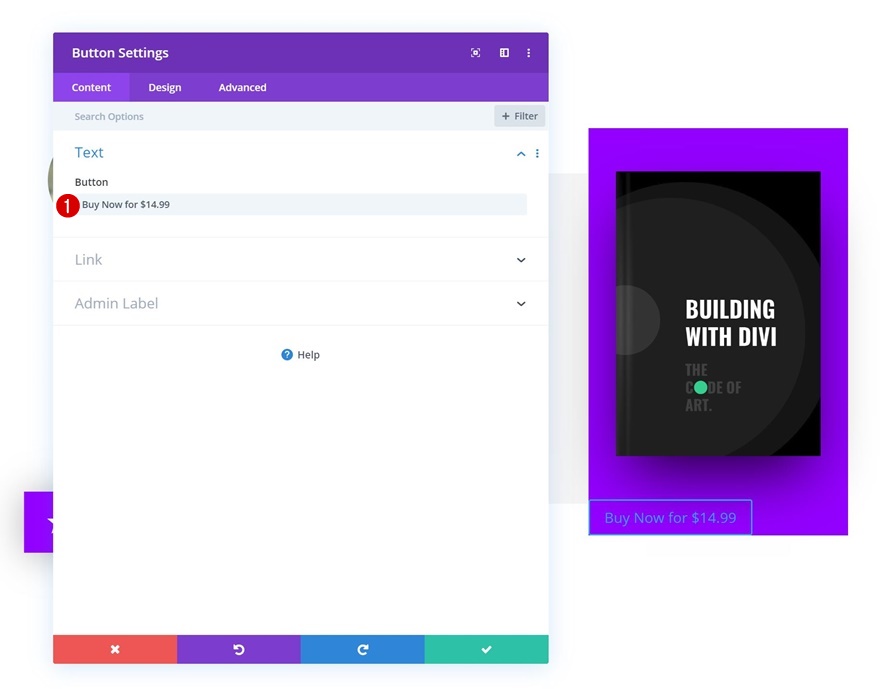Collapse the Text section chevron
This screenshot has height=689, width=880.
pyautogui.click(x=521, y=154)
